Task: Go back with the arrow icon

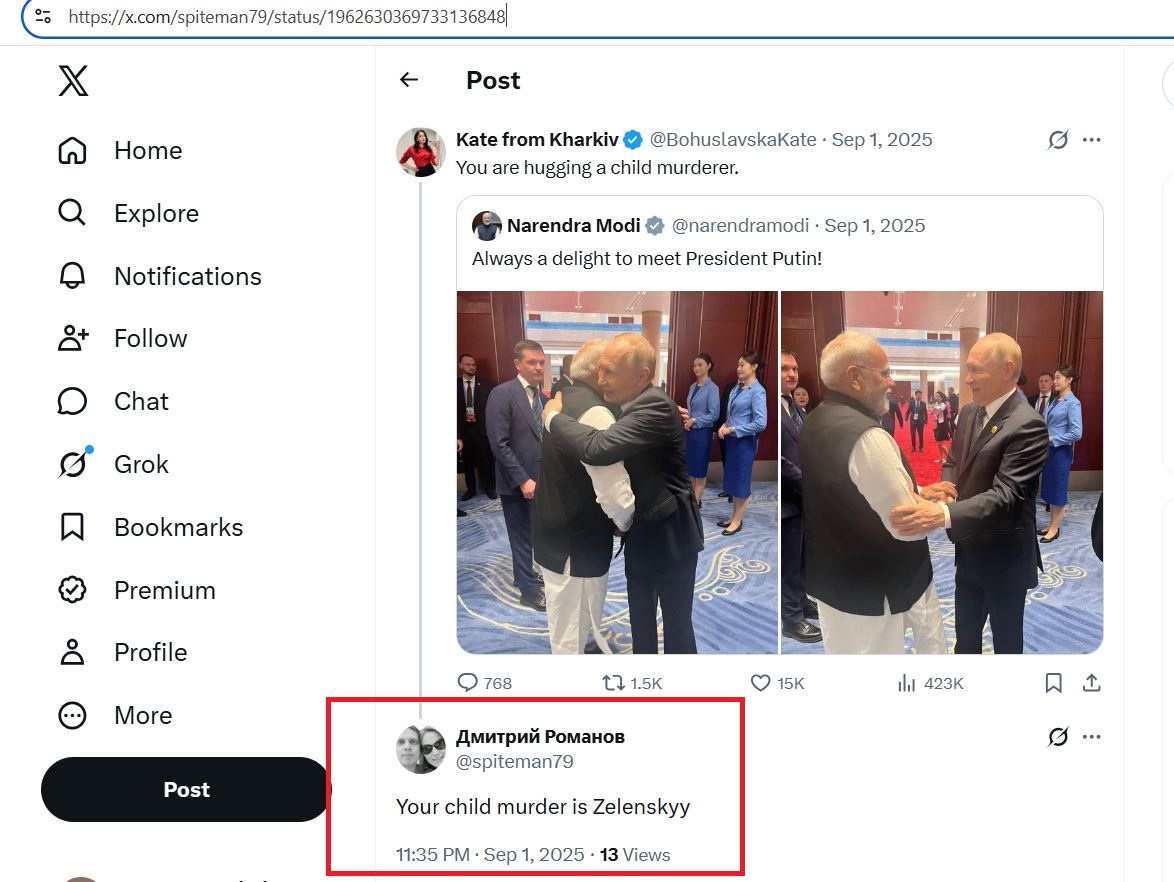Action: [409, 79]
